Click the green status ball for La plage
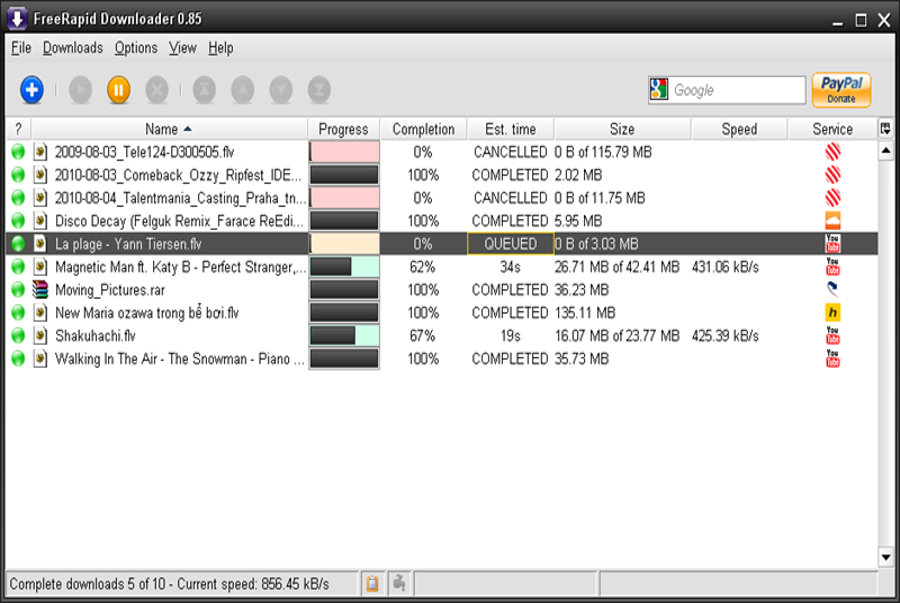This screenshot has width=900, height=603. (18, 244)
